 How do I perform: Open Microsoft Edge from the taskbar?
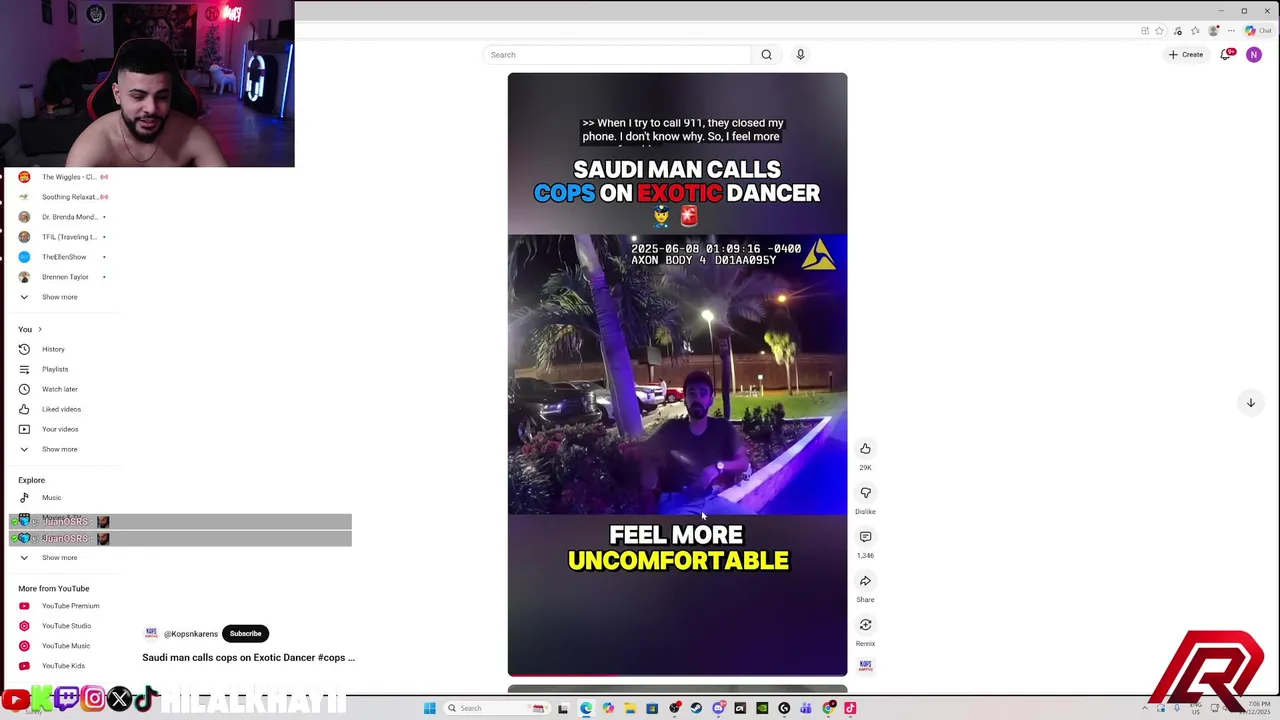[x=586, y=708]
